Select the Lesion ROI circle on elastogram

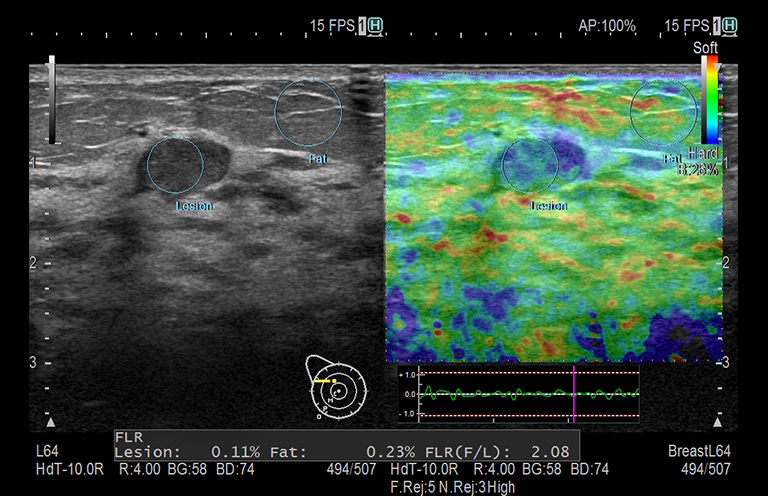click(x=530, y=165)
